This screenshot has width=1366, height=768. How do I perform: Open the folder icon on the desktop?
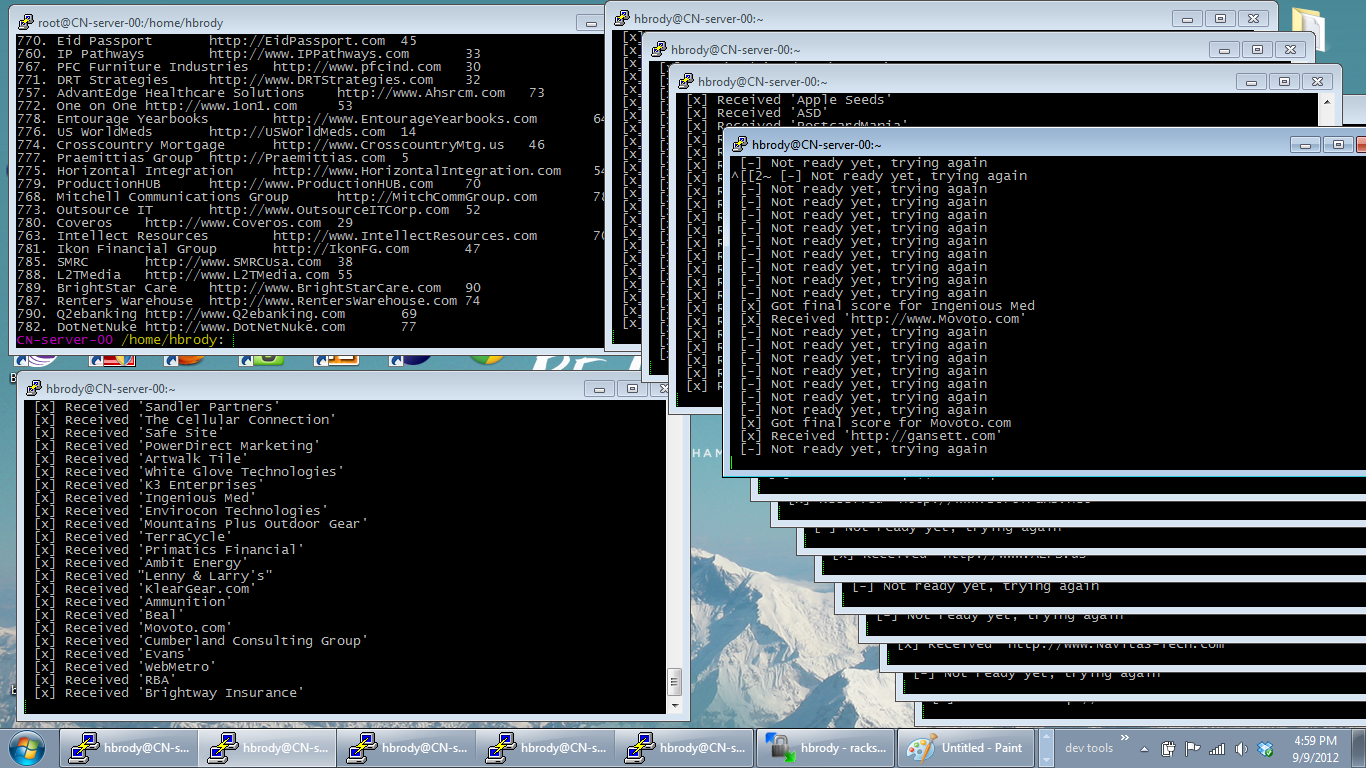coord(1311,25)
